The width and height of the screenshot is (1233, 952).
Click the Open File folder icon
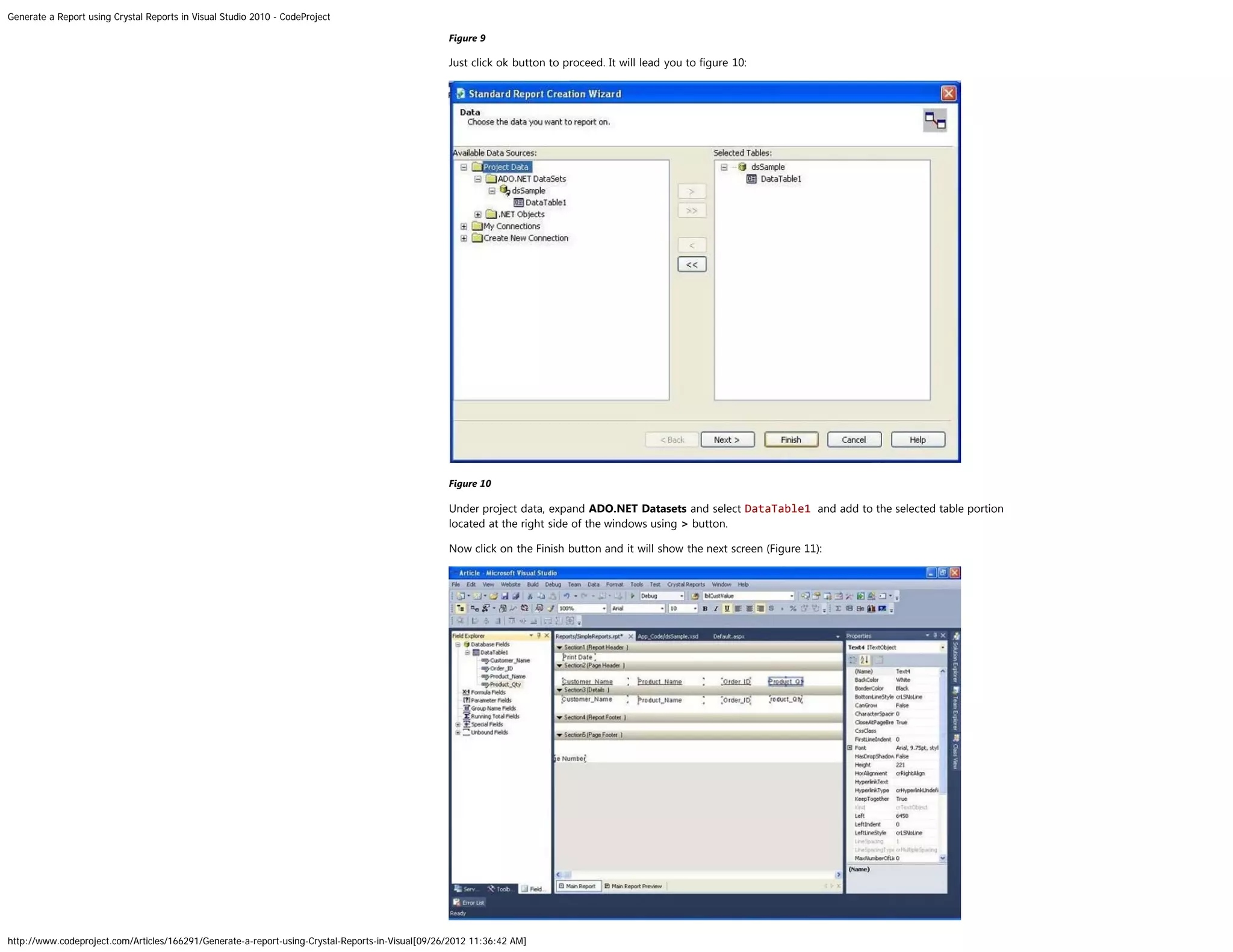point(493,596)
